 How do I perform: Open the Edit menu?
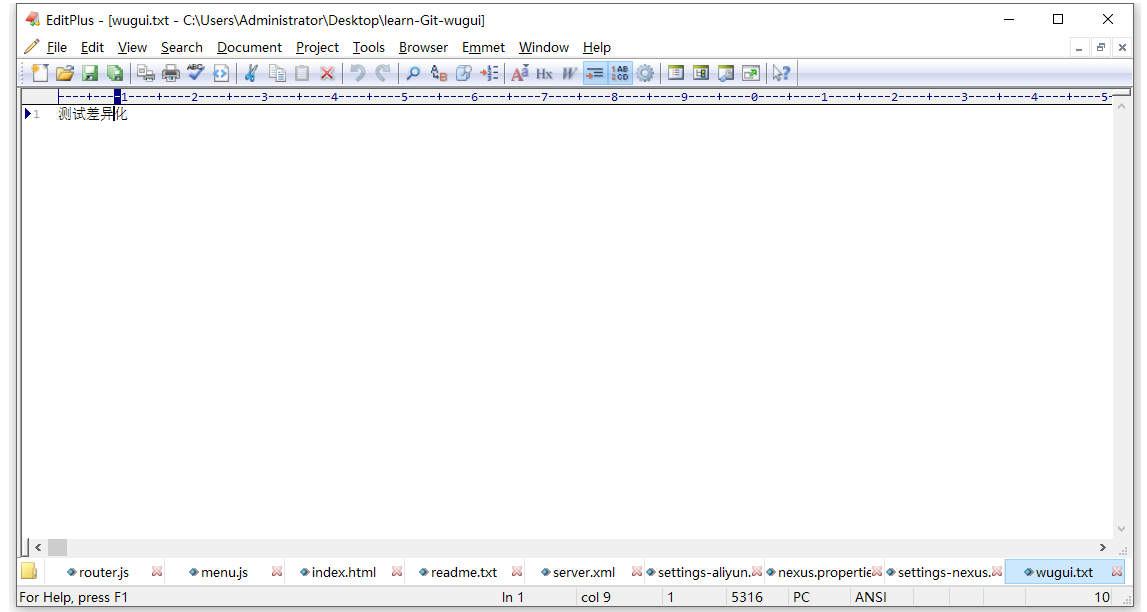tap(92, 48)
